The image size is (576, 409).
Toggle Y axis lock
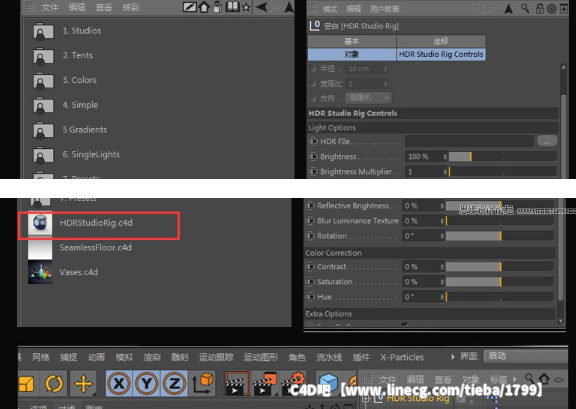click(147, 384)
